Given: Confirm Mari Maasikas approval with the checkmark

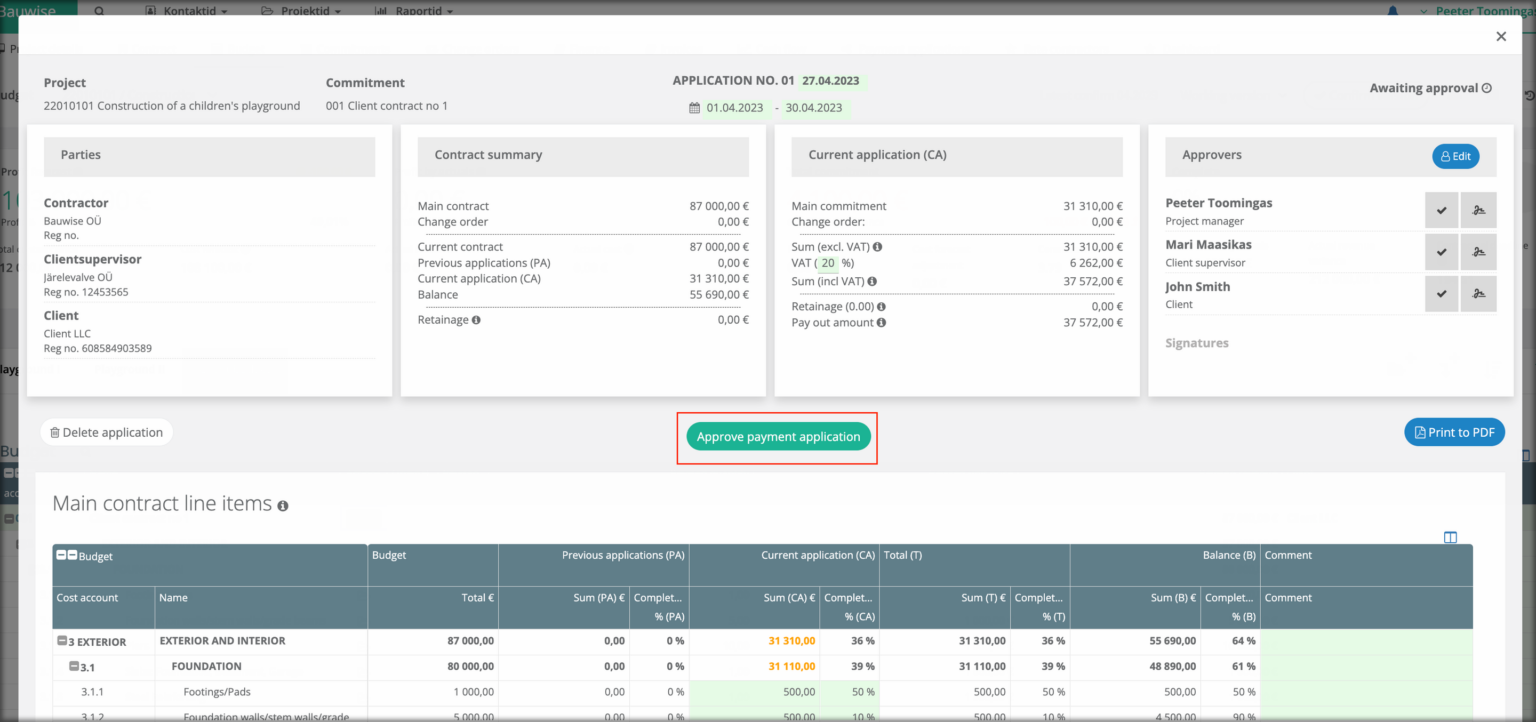Looking at the screenshot, I should point(1440,251).
